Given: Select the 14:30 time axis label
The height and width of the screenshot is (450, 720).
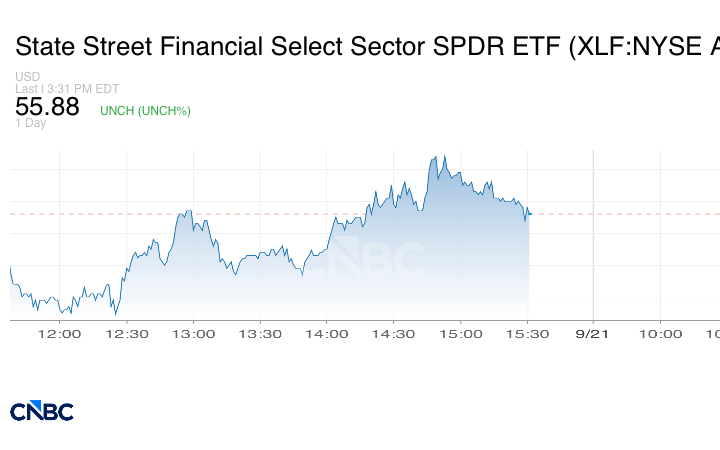Looking at the screenshot, I should (x=394, y=334).
